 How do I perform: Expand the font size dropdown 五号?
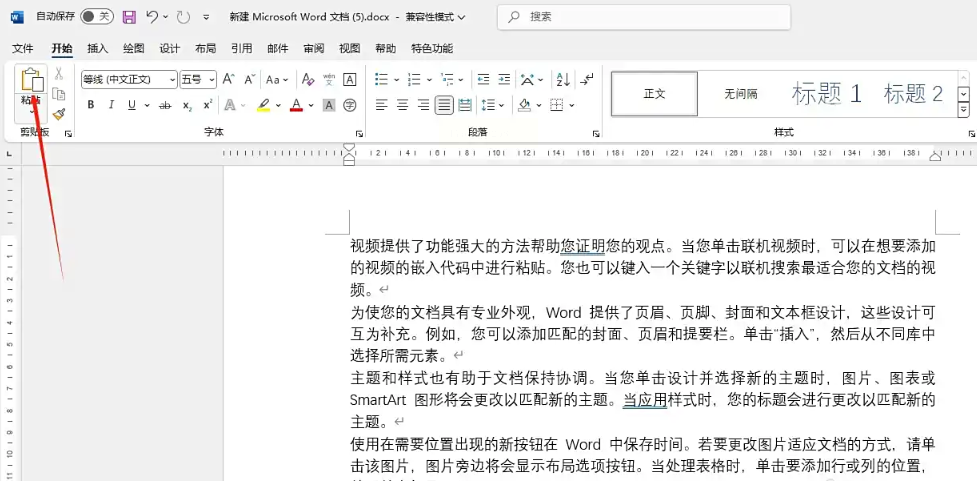(x=211, y=80)
